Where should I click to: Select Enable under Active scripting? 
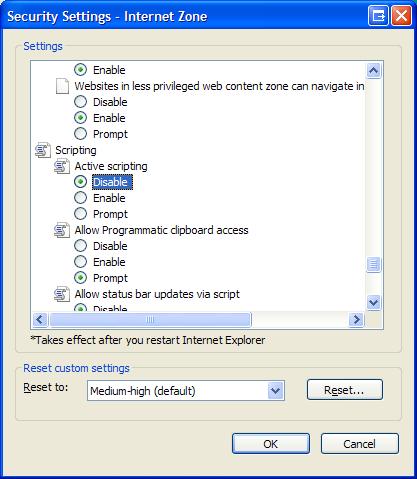tap(80, 198)
